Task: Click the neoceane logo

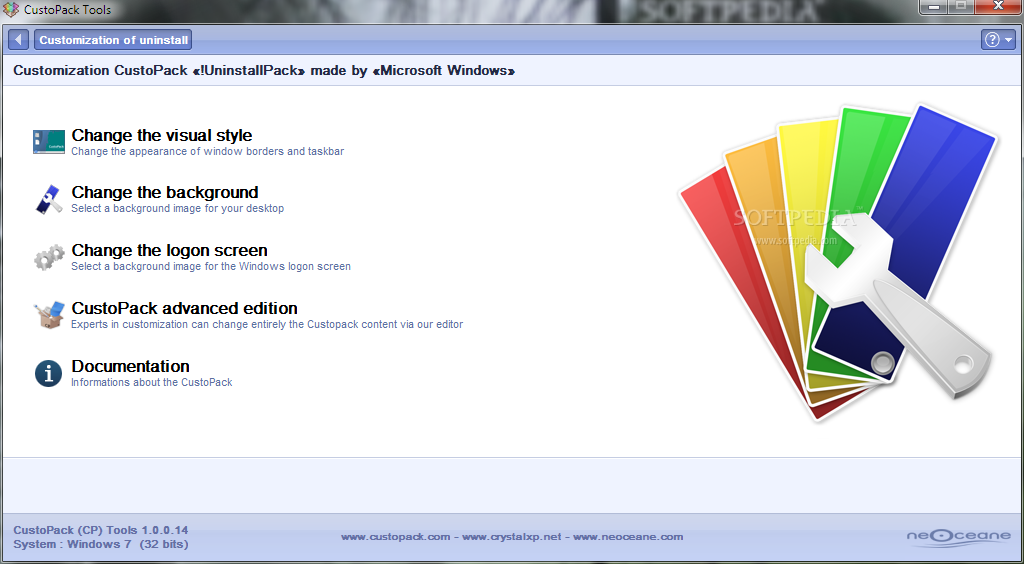Action: point(959,537)
